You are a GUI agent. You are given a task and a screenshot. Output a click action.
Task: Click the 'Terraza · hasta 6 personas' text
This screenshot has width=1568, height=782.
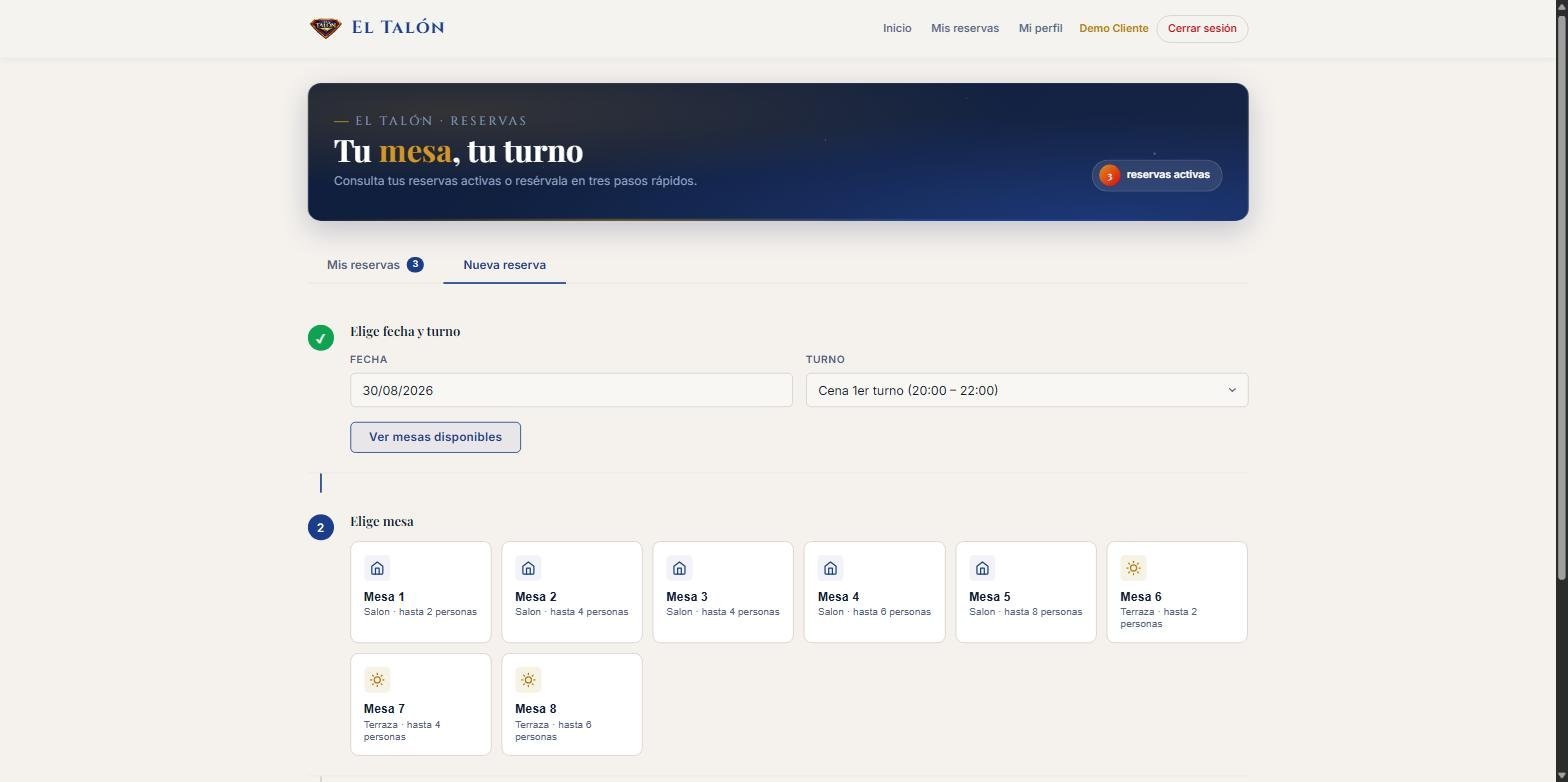click(553, 731)
